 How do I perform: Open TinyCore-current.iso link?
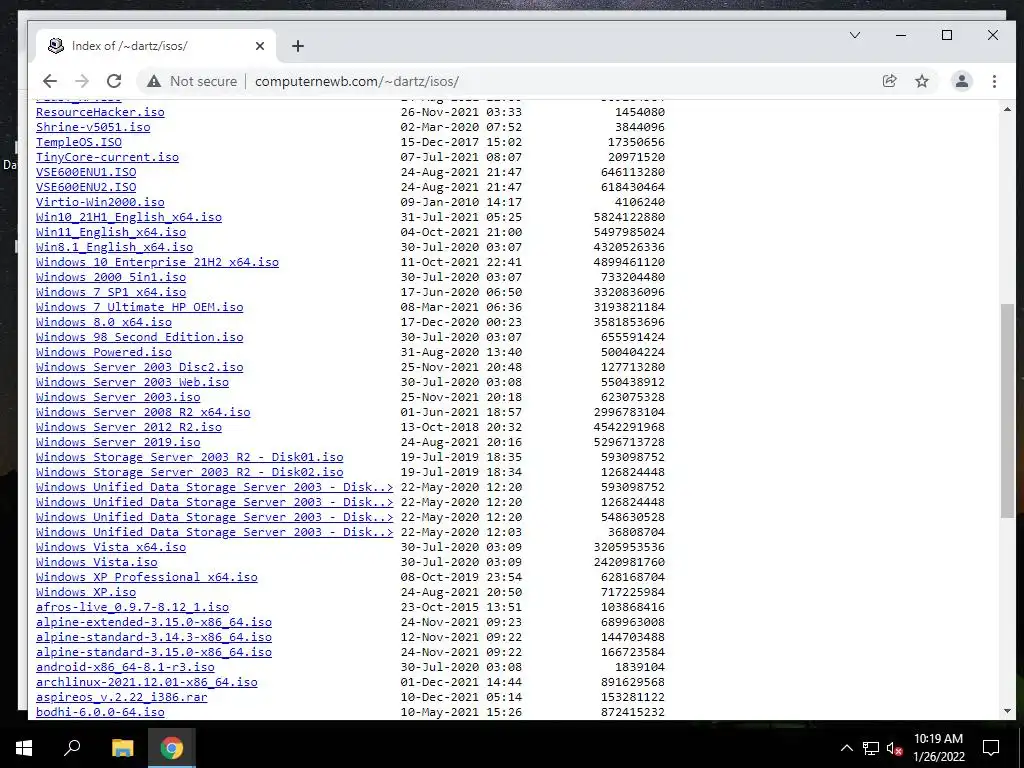click(x=107, y=157)
